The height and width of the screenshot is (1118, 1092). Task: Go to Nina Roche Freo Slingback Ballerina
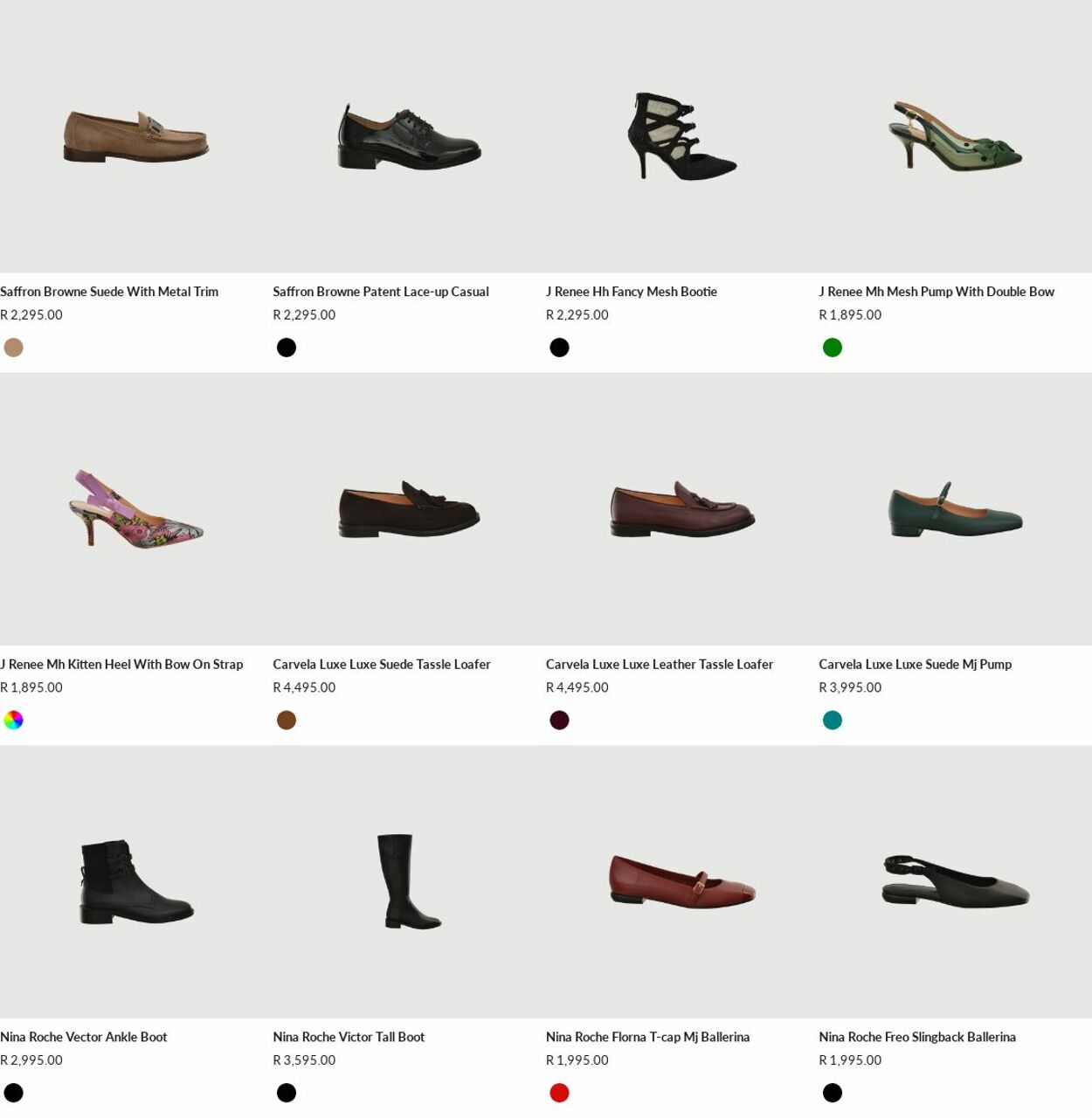click(x=917, y=1037)
